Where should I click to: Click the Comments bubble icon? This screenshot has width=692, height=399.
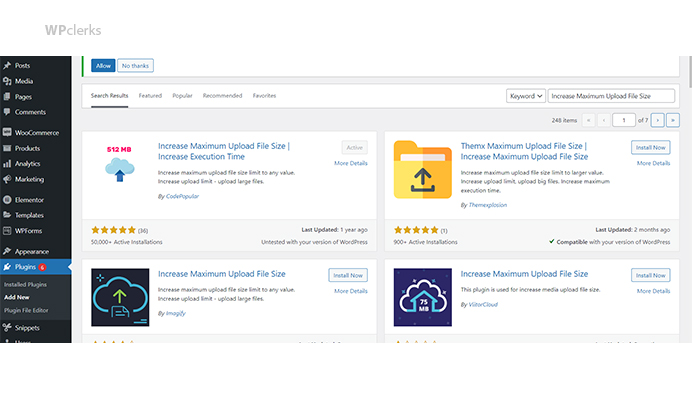(7, 112)
